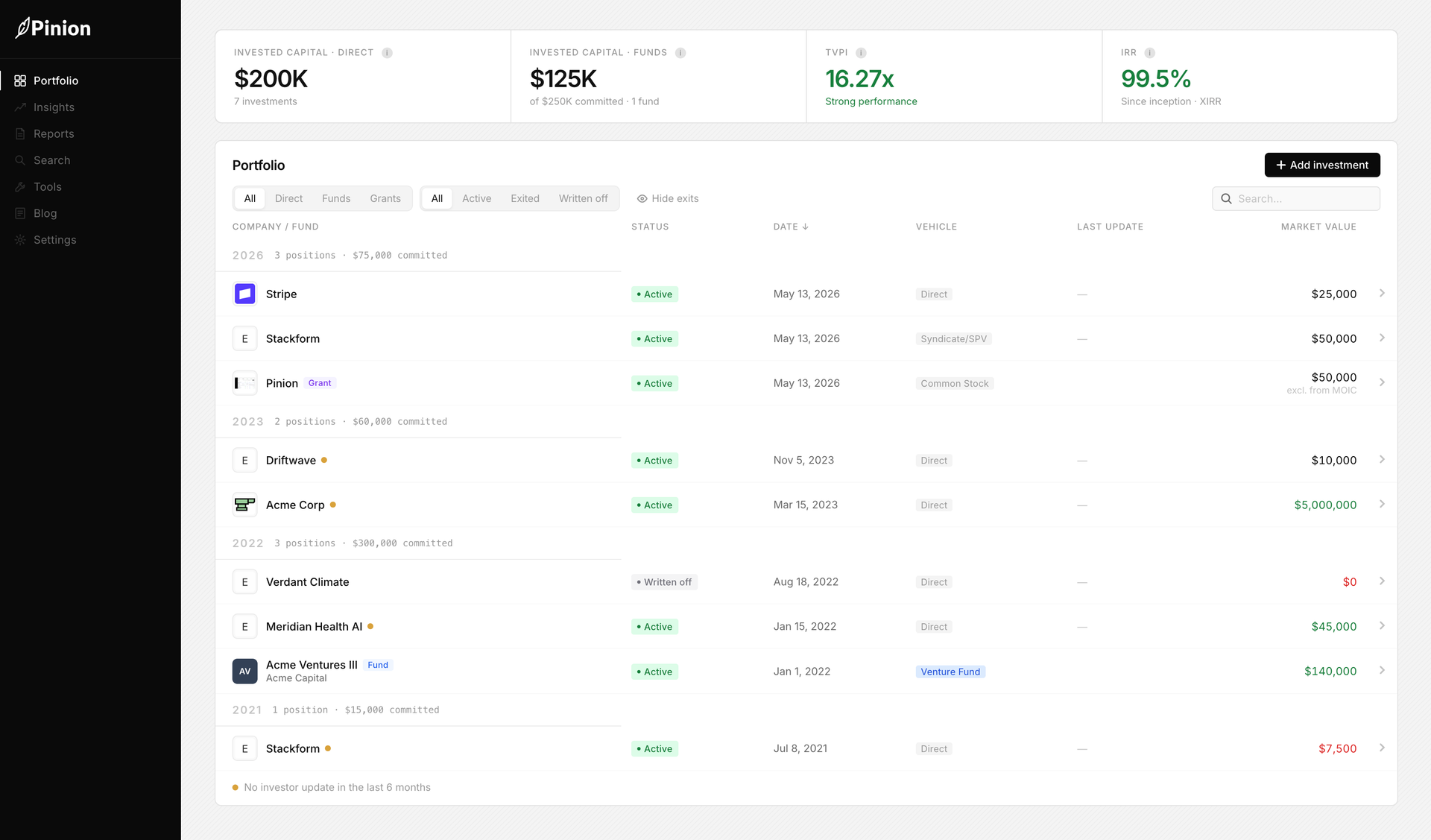Click the $5,000,000 market value
The width and height of the screenshot is (1431, 840).
pos(1325,505)
